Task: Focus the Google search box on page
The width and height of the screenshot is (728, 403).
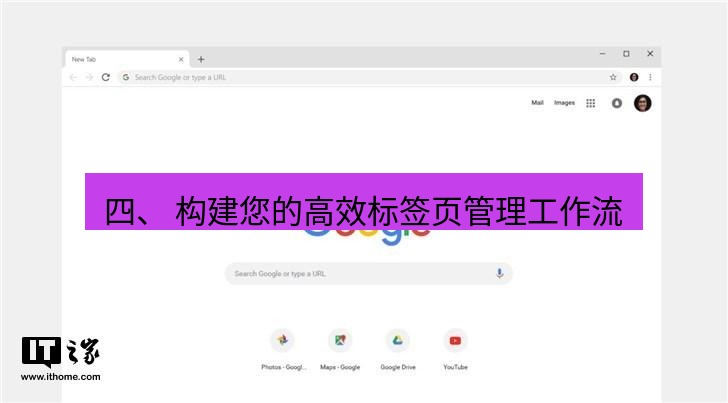Action: tap(360, 273)
